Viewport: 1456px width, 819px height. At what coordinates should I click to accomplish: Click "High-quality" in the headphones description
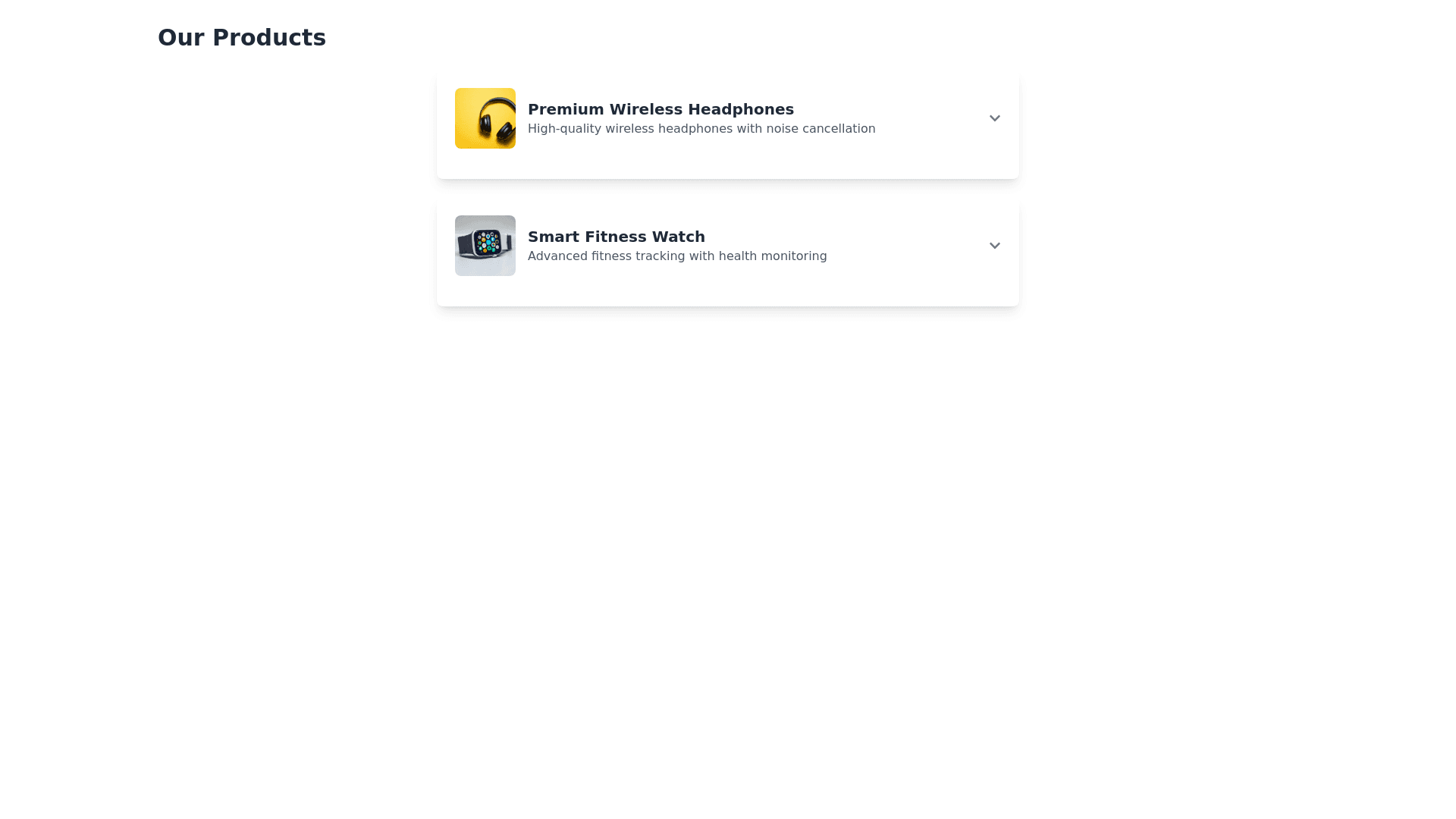[x=563, y=129]
